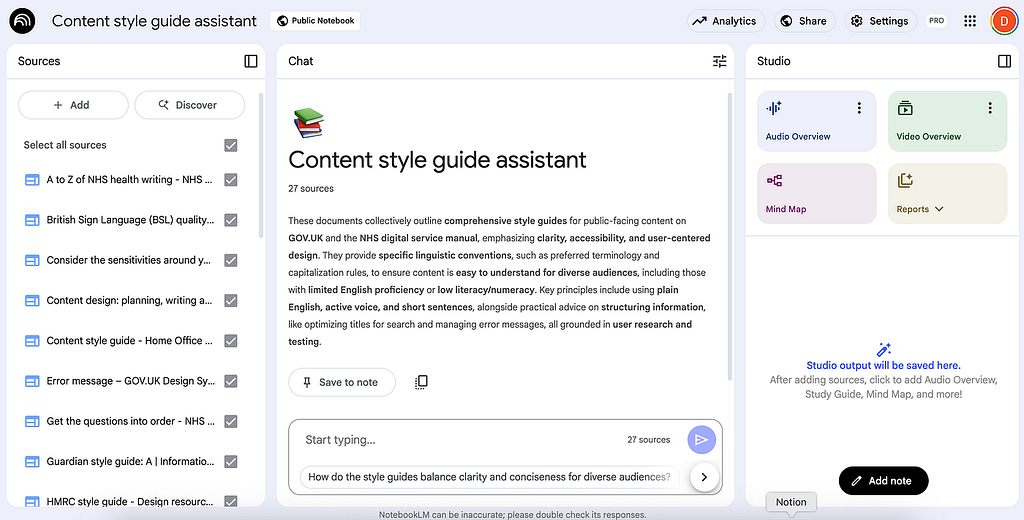Click the PRO badge

tap(936, 21)
